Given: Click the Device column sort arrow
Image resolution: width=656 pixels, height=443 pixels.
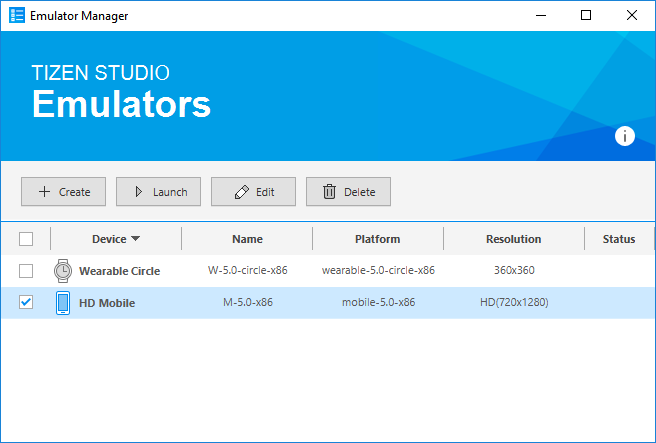Looking at the screenshot, I should pos(135,239).
